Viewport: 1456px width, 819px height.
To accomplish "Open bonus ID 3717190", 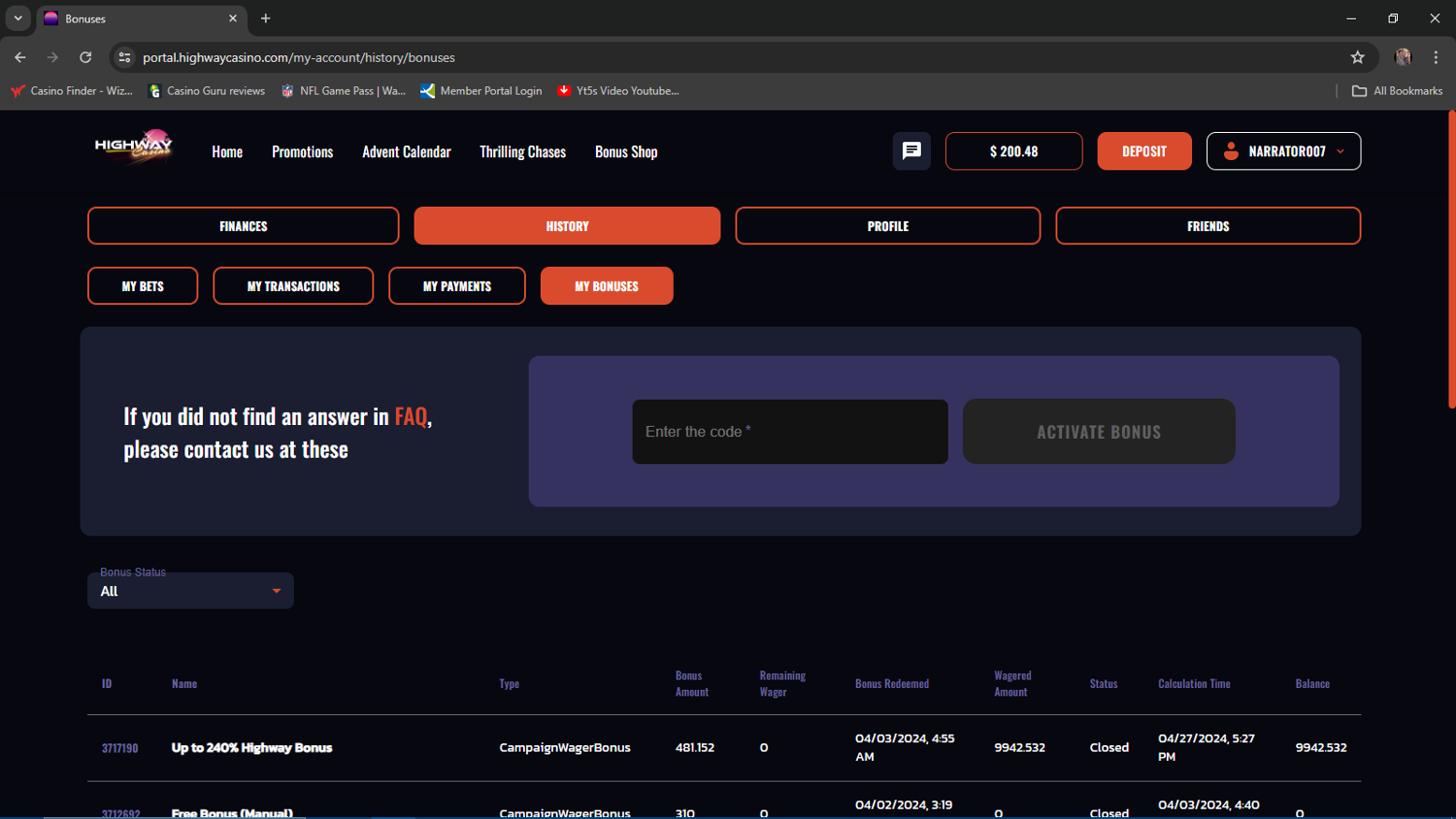I will (x=119, y=748).
